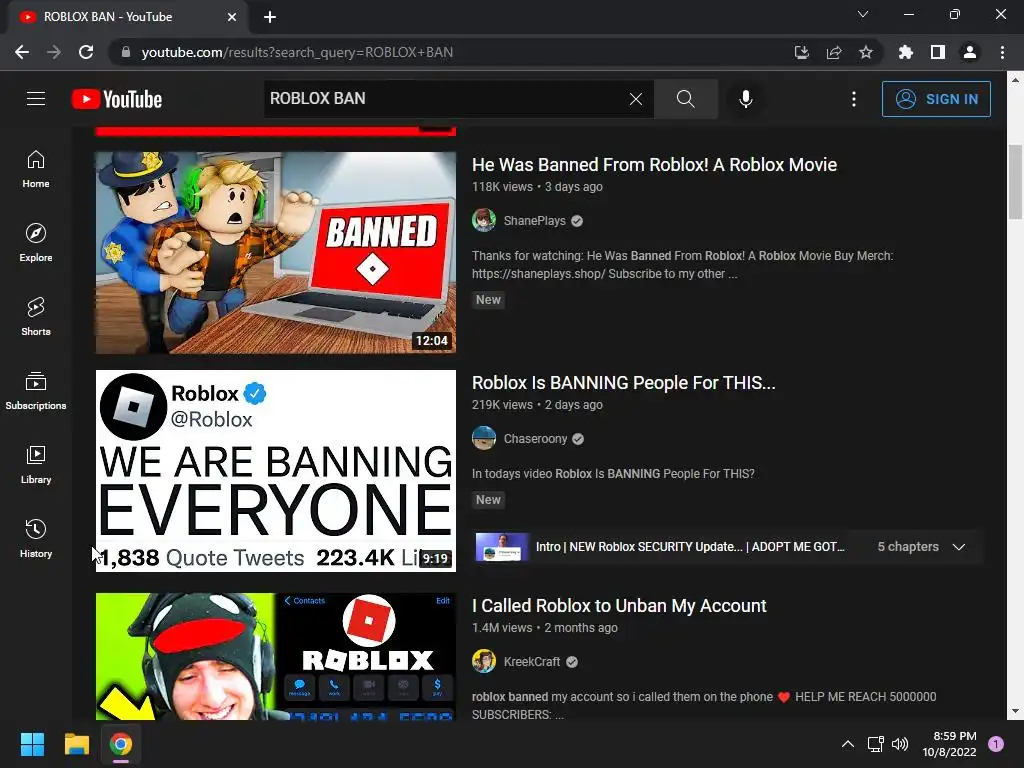Viewport: 1024px width, 768px height.
Task: Click the New badge under ShanePlays video
Action: [488, 300]
